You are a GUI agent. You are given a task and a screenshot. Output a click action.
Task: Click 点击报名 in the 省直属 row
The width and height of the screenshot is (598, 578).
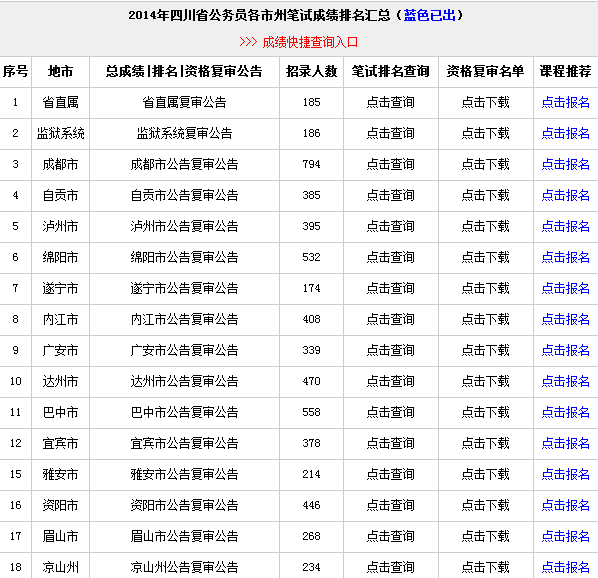click(x=566, y=102)
